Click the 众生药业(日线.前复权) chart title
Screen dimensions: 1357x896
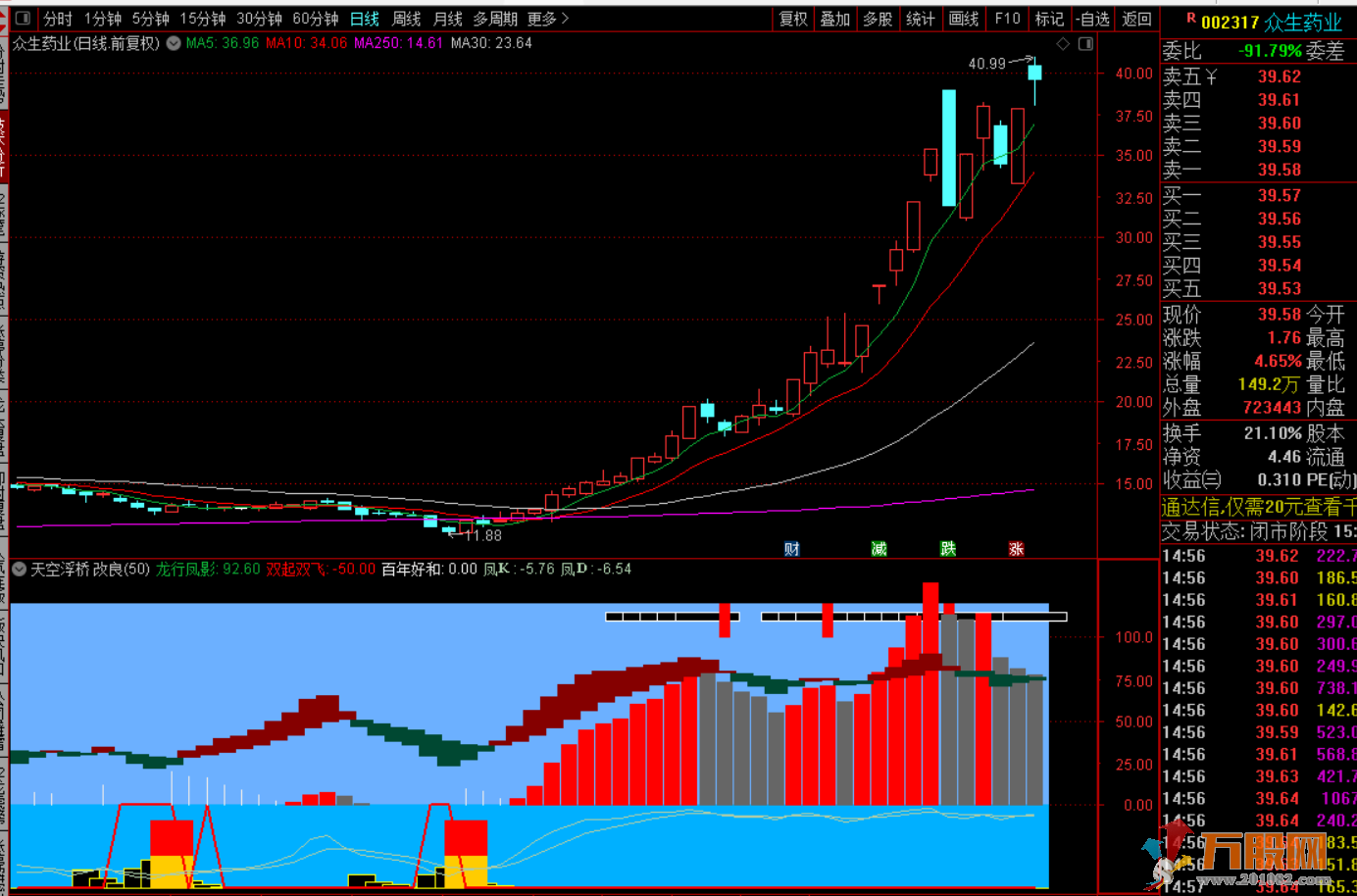pos(85,43)
